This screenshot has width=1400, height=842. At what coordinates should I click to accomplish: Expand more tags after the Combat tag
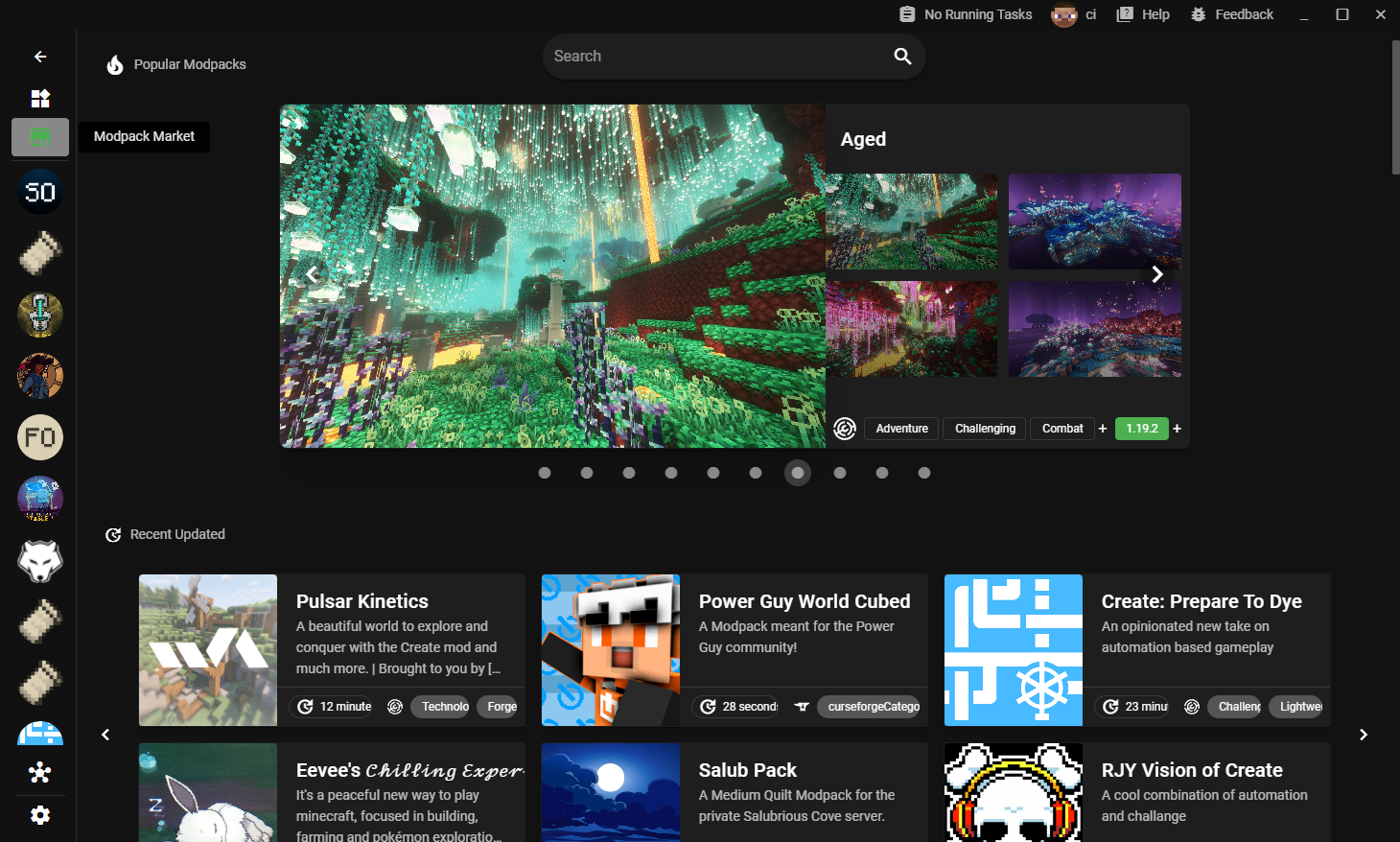pyautogui.click(x=1103, y=429)
